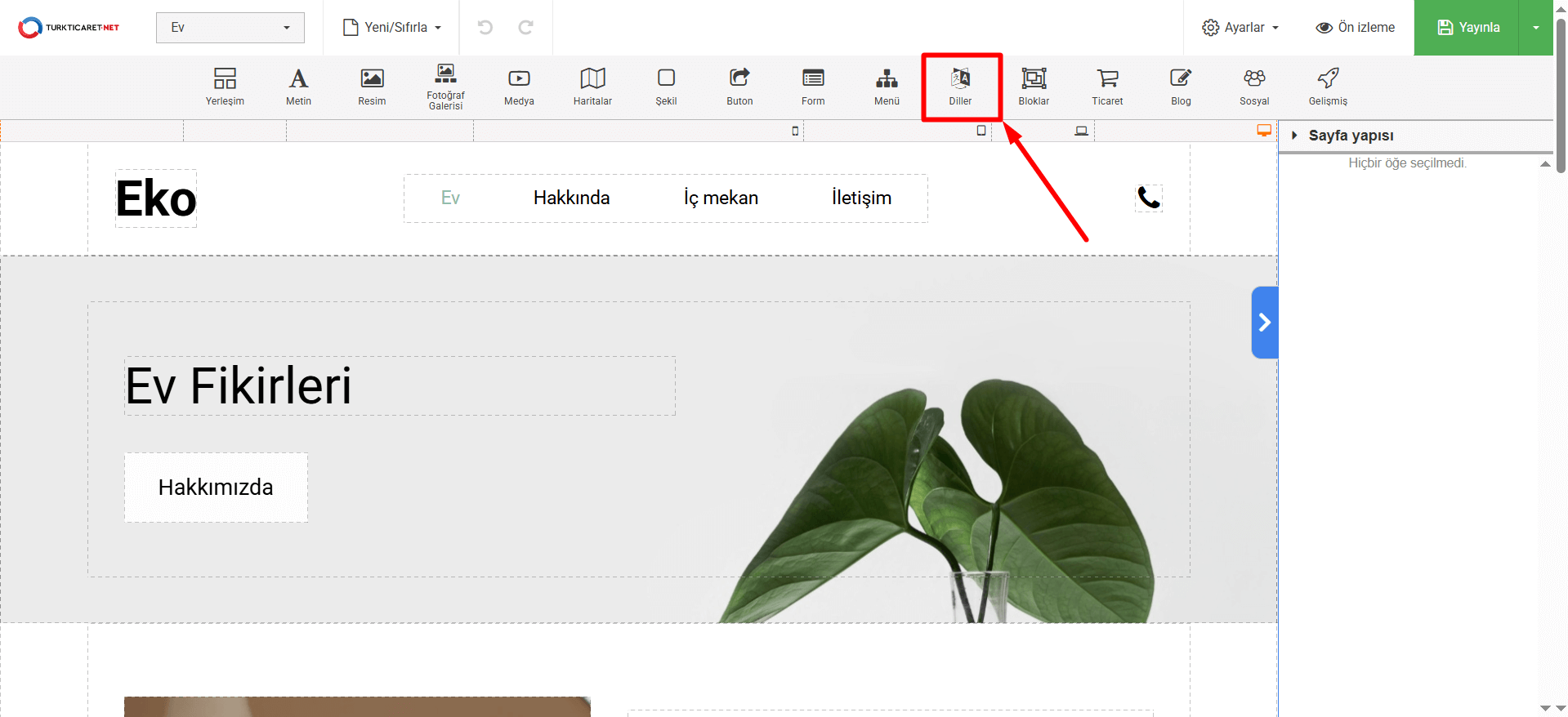Click the TurkTicaret.net logo
This screenshot has height=717, width=1568.
click(x=69, y=27)
